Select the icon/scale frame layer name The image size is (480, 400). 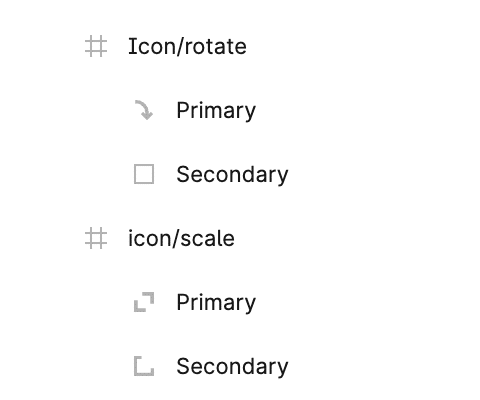tap(181, 238)
